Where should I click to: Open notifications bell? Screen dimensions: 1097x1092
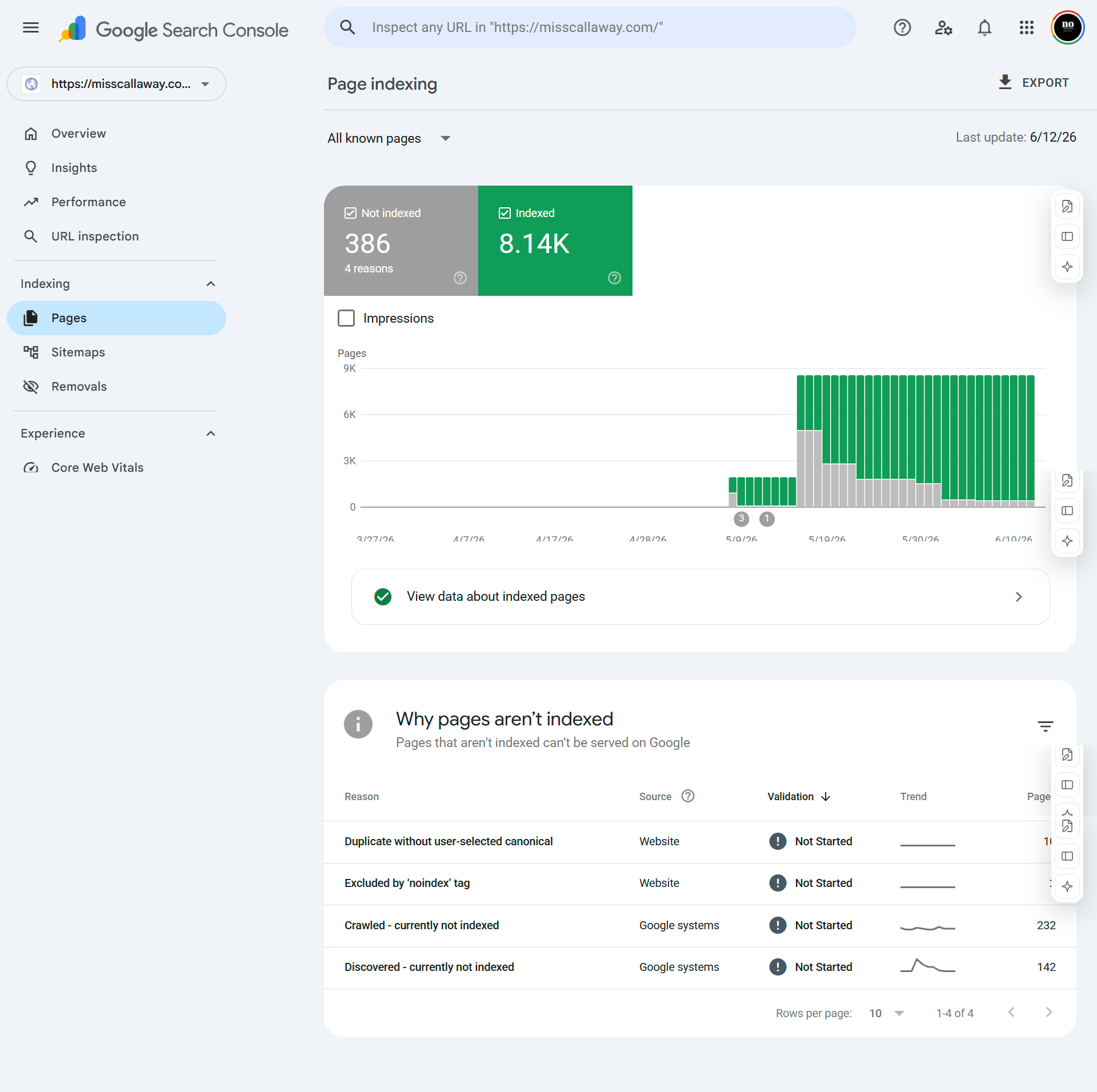tap(984, 27)
